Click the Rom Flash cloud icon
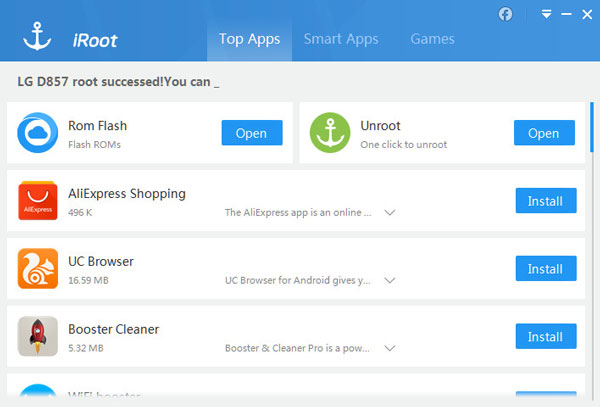Screen dimensions: 600x407 pyautogui.click(x=38, y=133)
